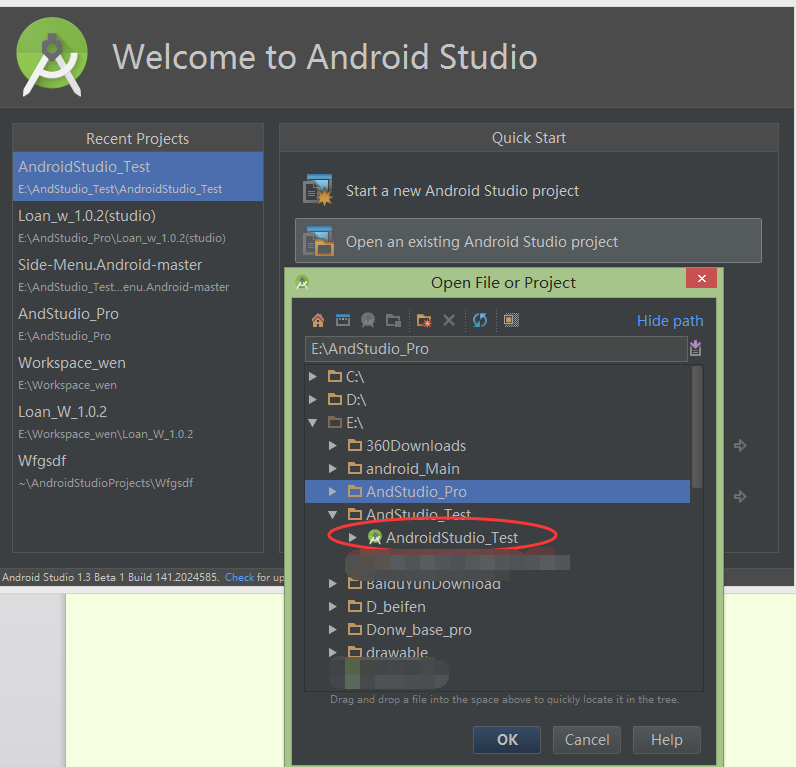Collapse the E:\ drive node
The width and height of the screenshot is (796, 767).
(313, 423)
